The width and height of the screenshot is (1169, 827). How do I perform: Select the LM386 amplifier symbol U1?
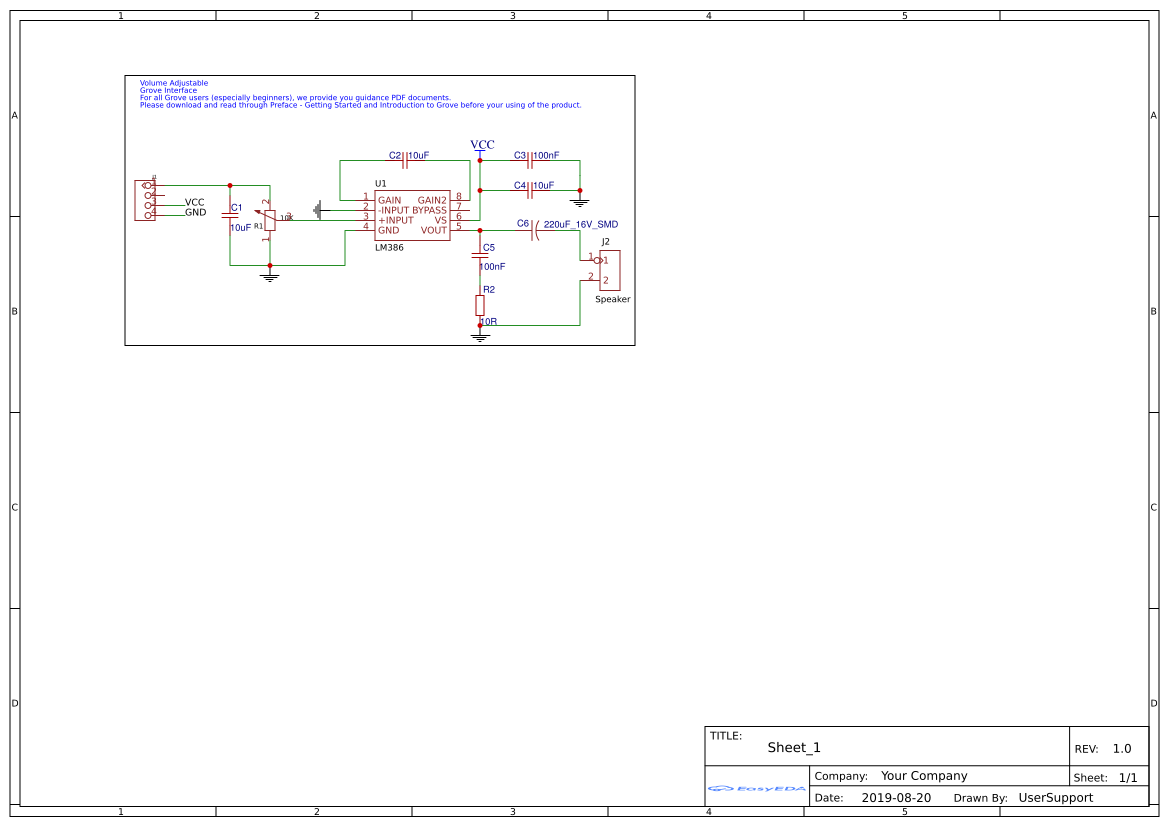(412, 217)
